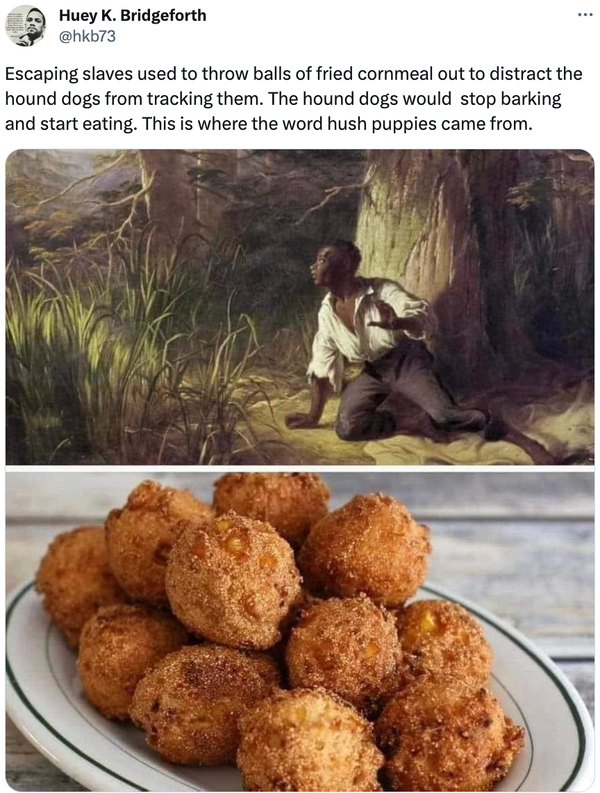Click the top center hush puppy with corn kernels
This screenshot has width=600, height=793.
point(233,579)
